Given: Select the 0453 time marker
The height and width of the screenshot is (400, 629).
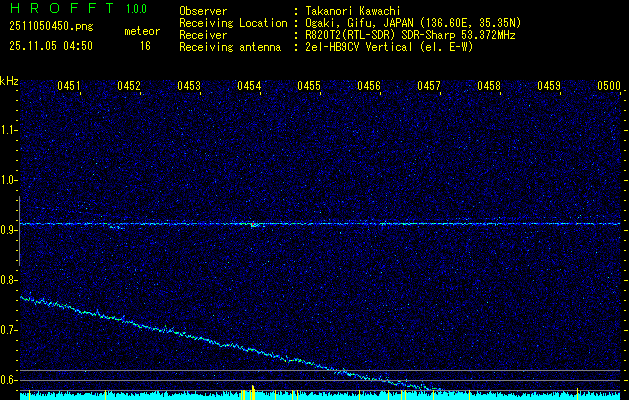Looking at the screenshot, I should pos(189,87).
